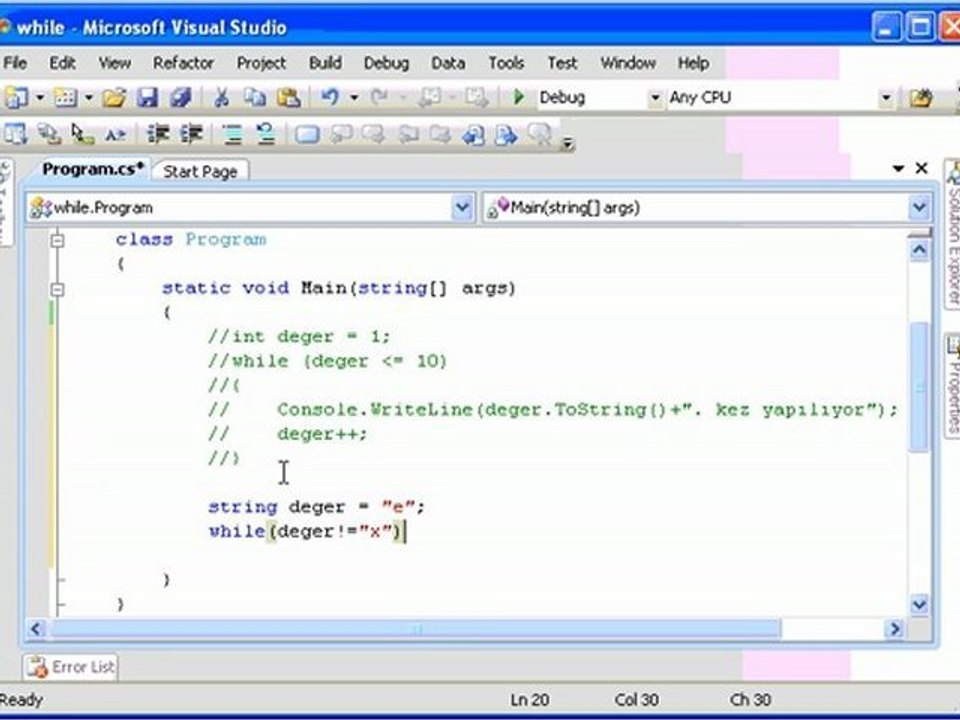Viewport: 960px width, 720px height.
Task: Click the Cut scissors icon
Action: tap(221, 97)
